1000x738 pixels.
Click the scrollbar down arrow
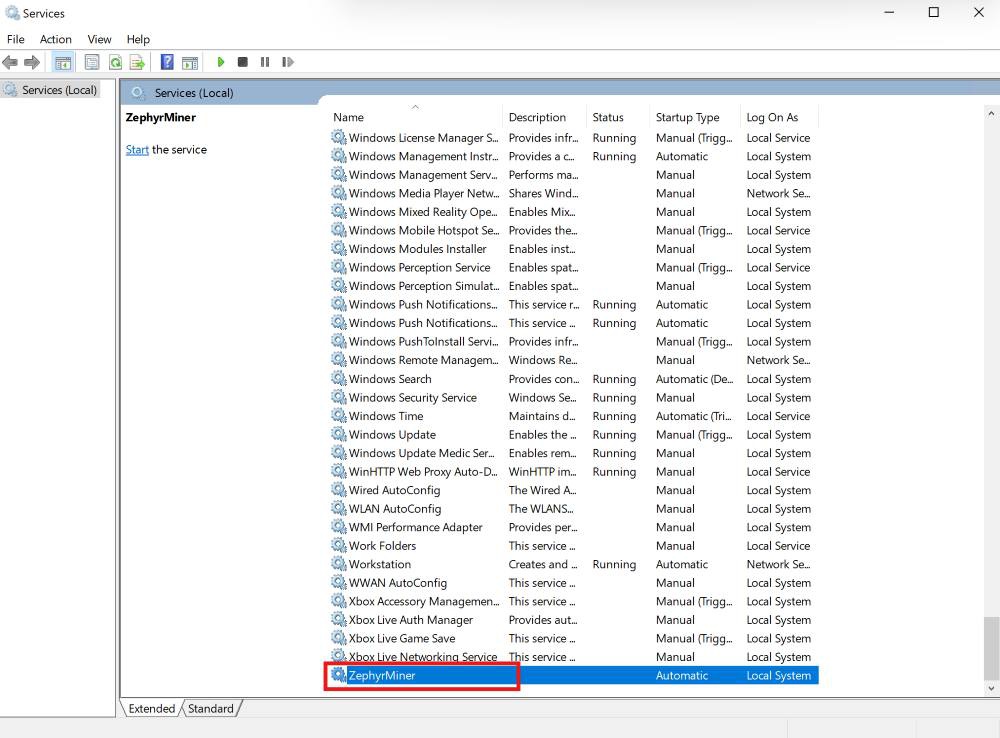[991, 688]
